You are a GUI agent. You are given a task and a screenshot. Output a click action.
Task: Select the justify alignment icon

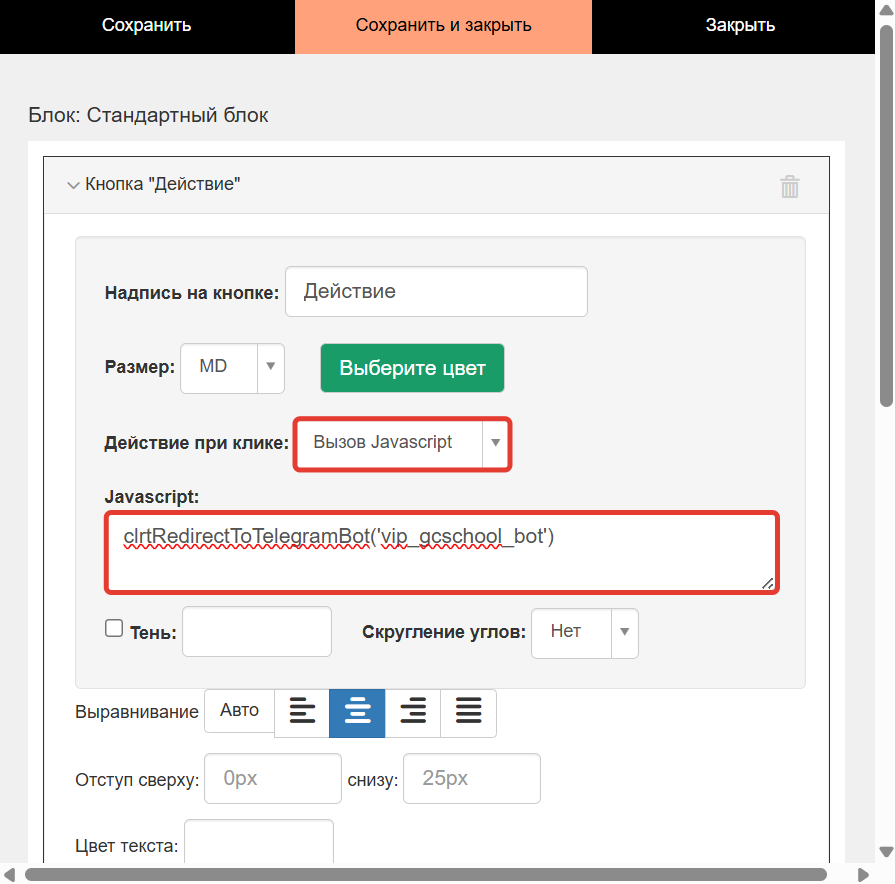coord(468,713)
